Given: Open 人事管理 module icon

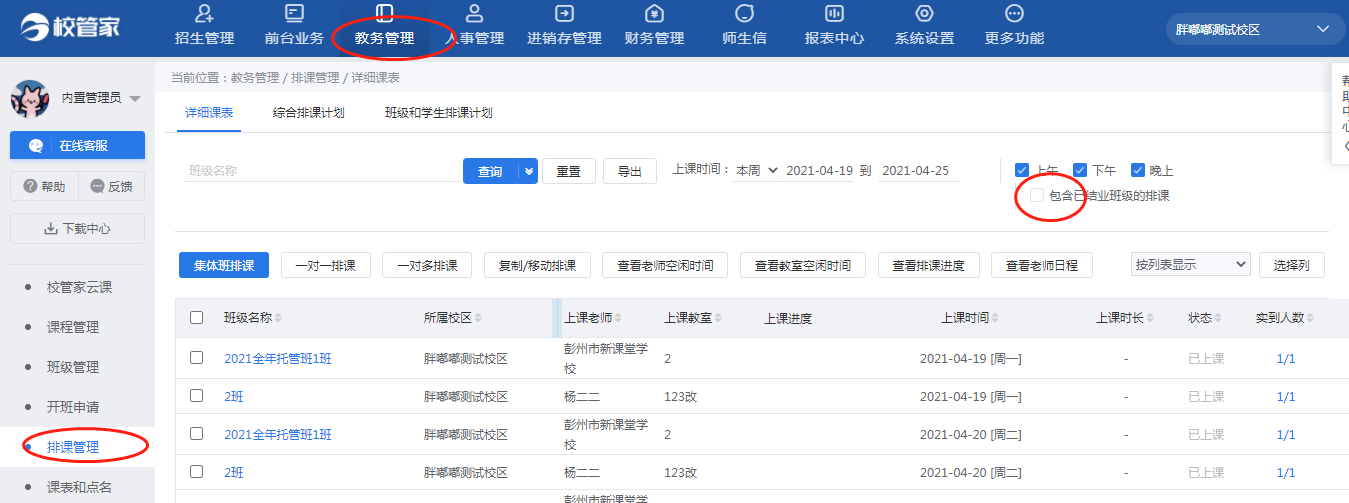Looking at the screenshot, I should point(474,14).
